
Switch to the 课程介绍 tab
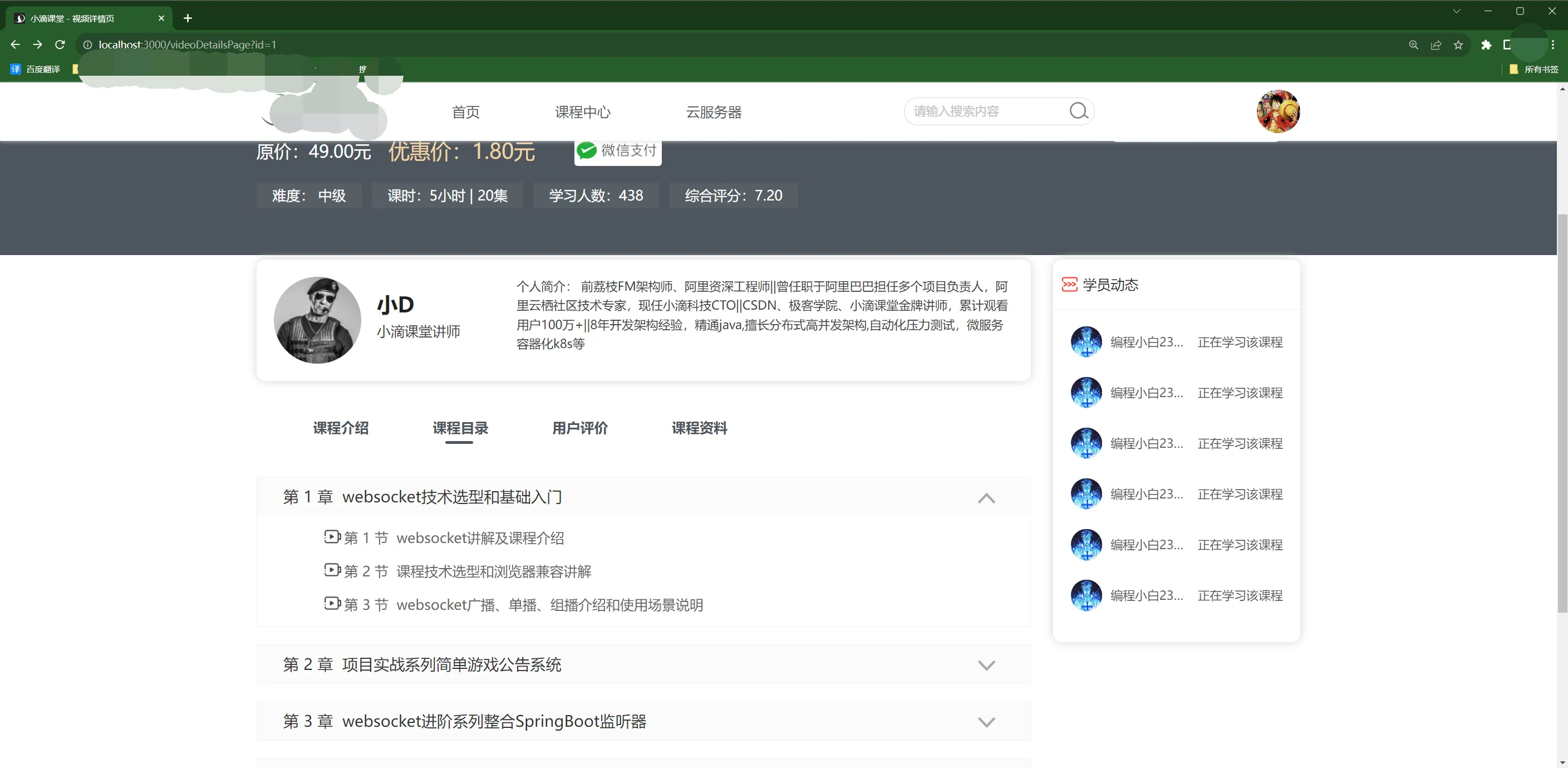tap(340, 428)
